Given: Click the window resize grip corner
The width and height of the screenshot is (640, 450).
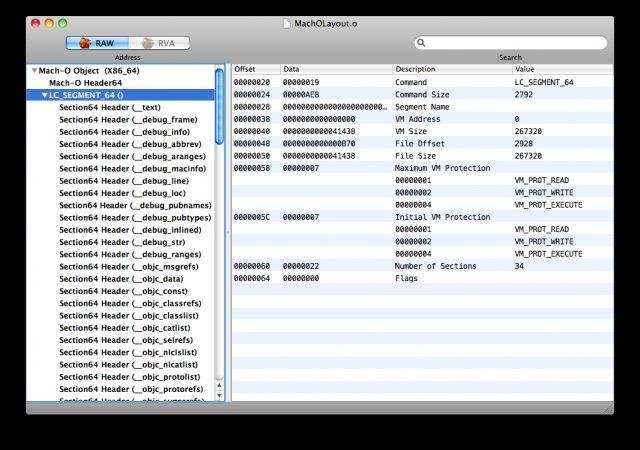Looking at the screenshot, I should pos(609,408).
